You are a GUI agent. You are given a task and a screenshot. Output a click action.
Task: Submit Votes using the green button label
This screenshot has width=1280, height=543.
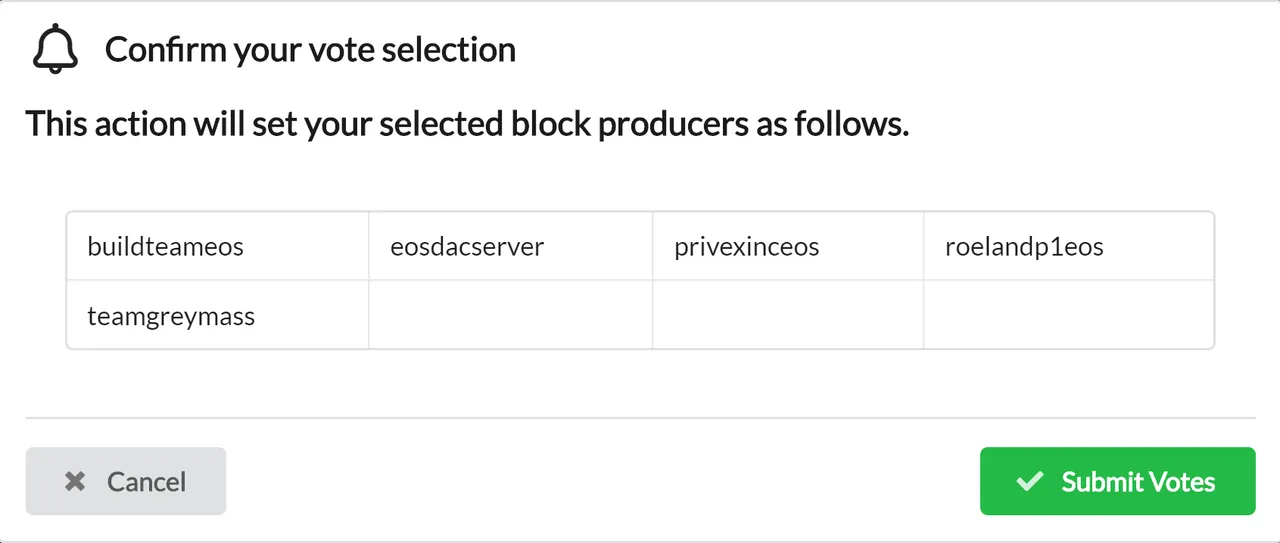[x=1138, y=482]
